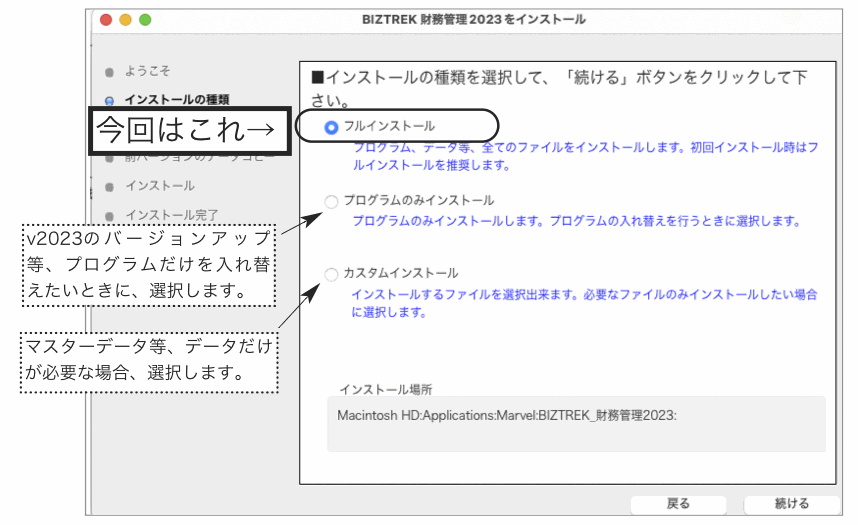Minimize the window using the yellow button
Screen dimensions: 858x525
125,20
